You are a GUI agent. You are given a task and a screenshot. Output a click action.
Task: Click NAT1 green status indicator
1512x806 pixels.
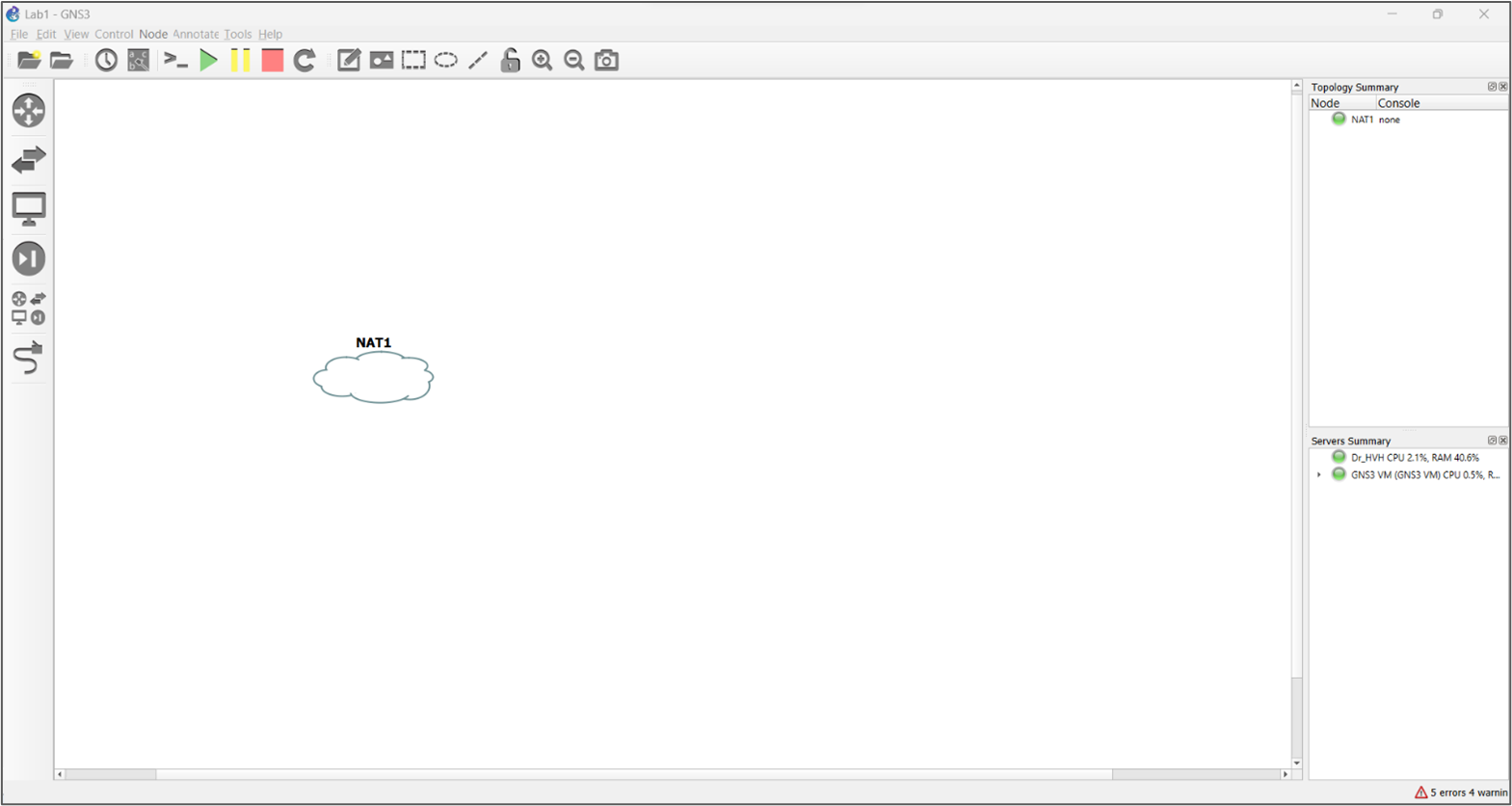(1339, 119)
